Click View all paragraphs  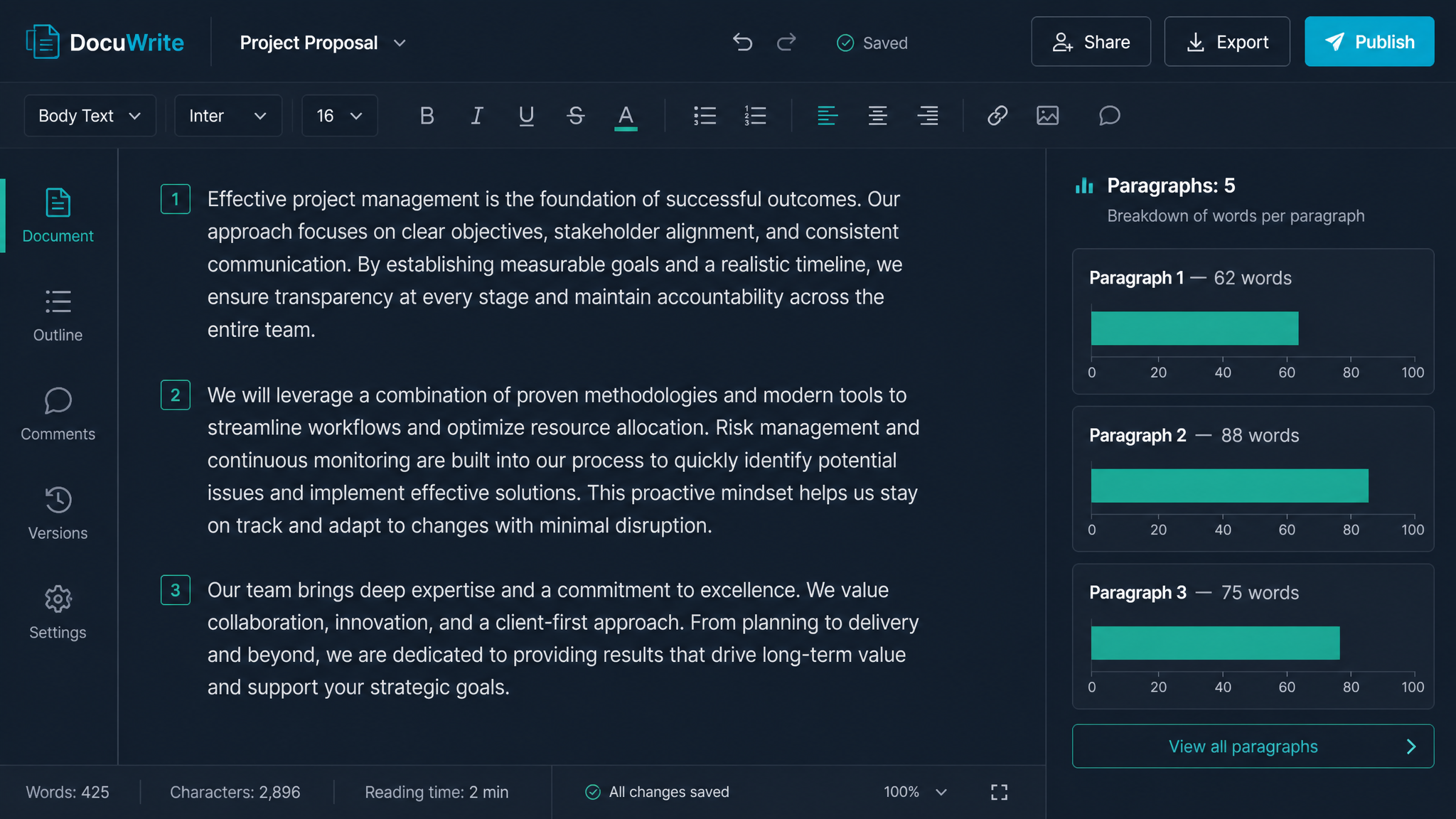[1253, 746]
